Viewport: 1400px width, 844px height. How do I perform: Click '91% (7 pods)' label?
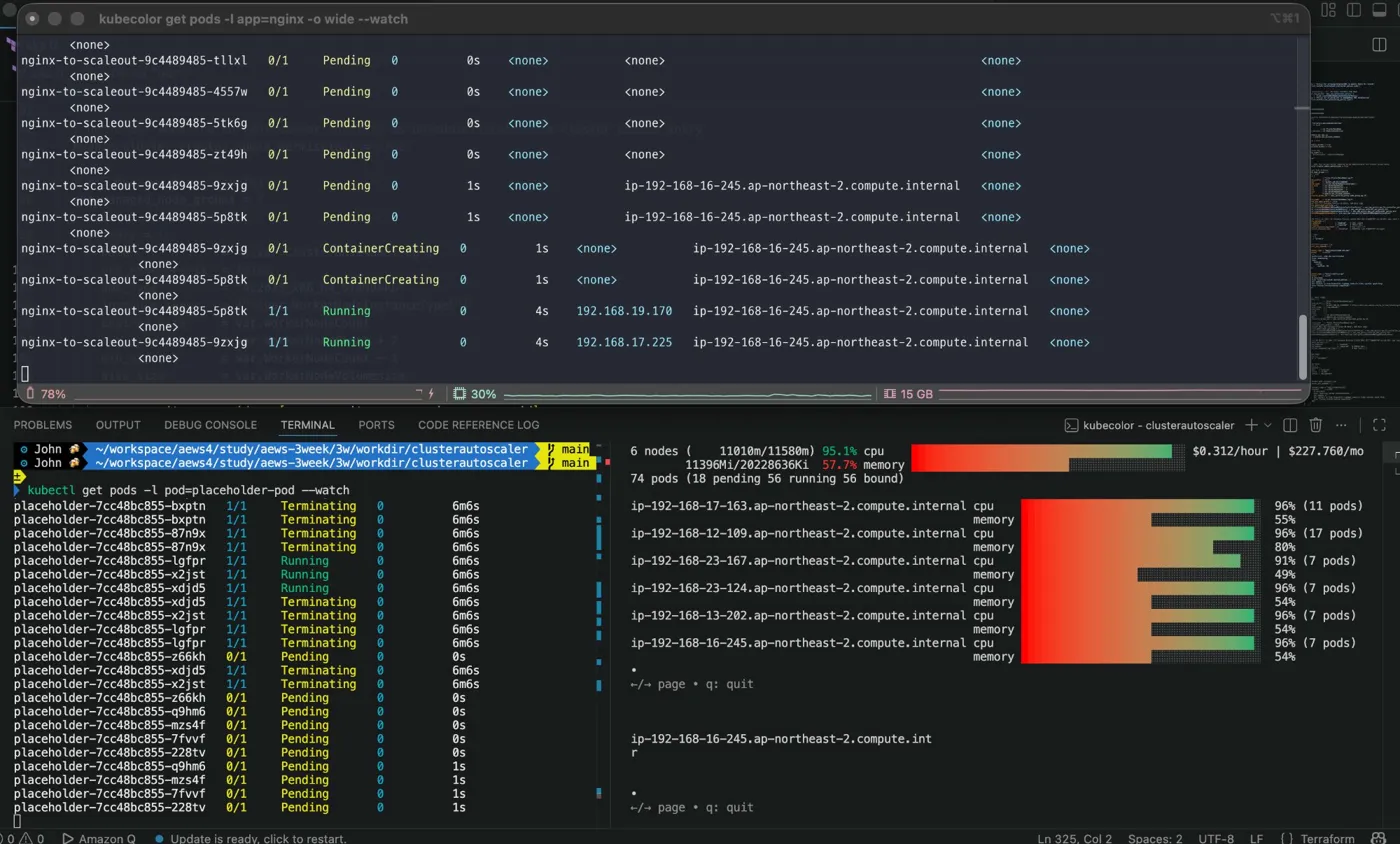[1314, 560]
